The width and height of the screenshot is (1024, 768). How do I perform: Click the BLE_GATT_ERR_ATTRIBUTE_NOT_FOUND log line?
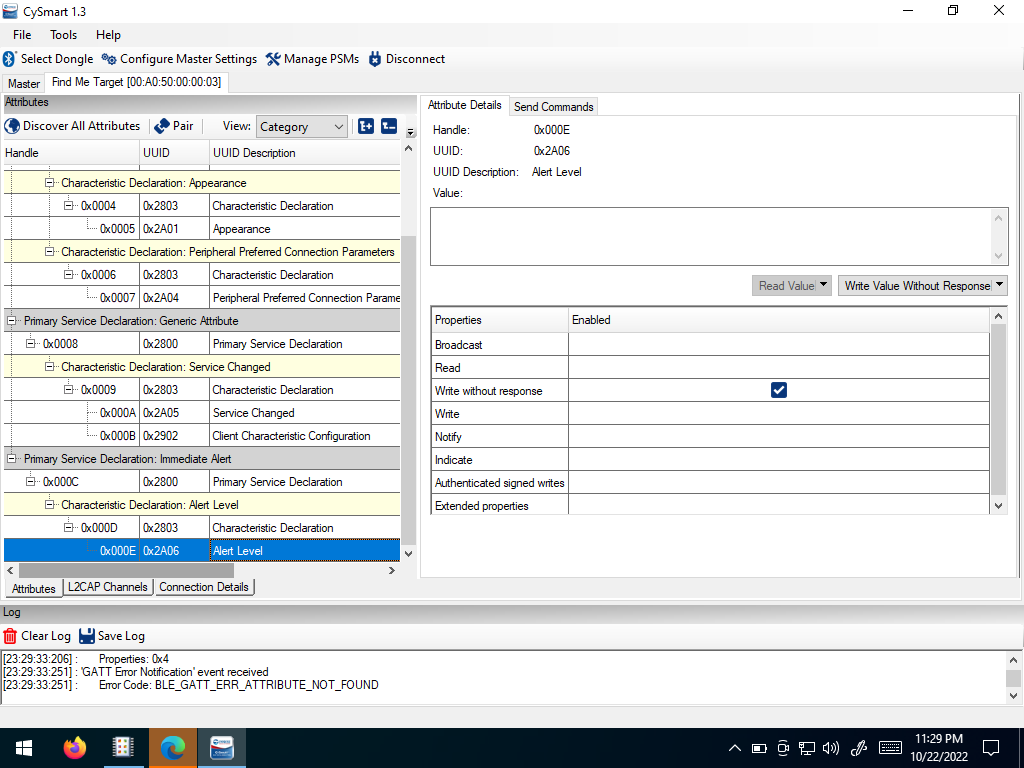(x=190, y=685)
